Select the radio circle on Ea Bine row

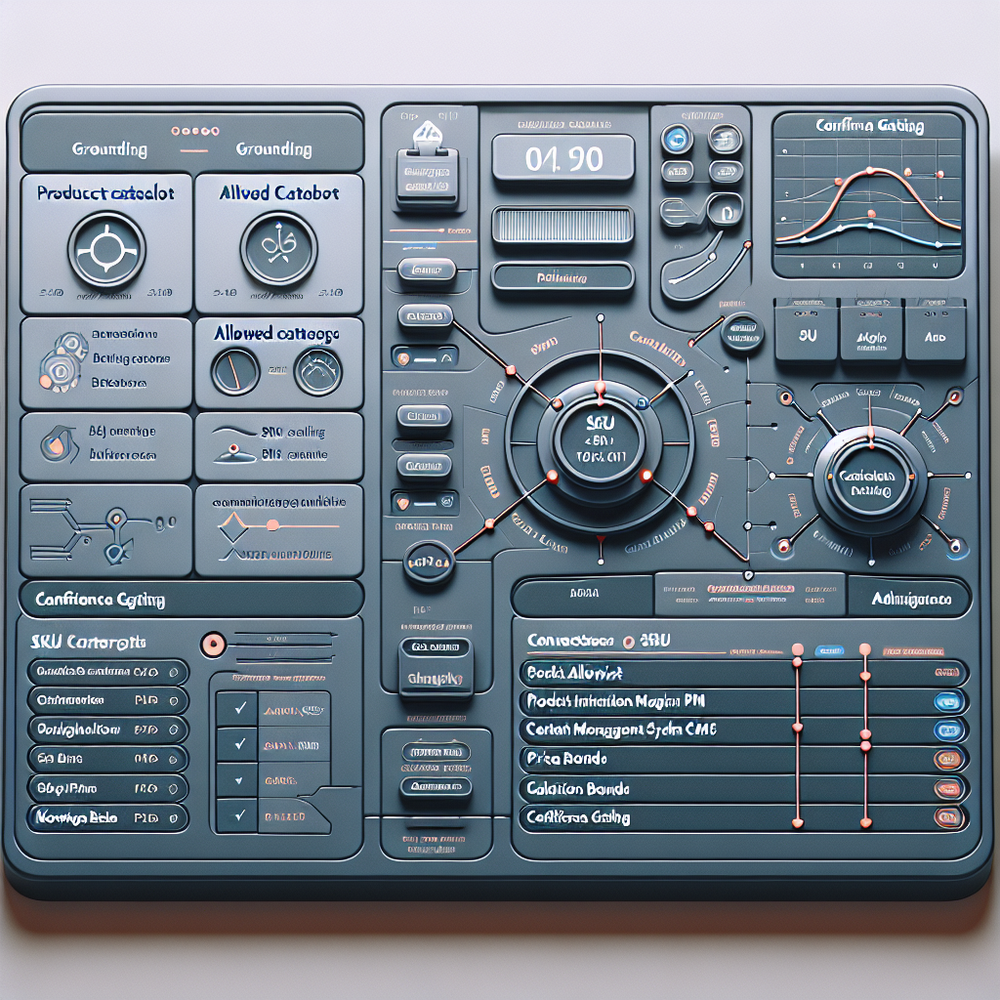173,760
